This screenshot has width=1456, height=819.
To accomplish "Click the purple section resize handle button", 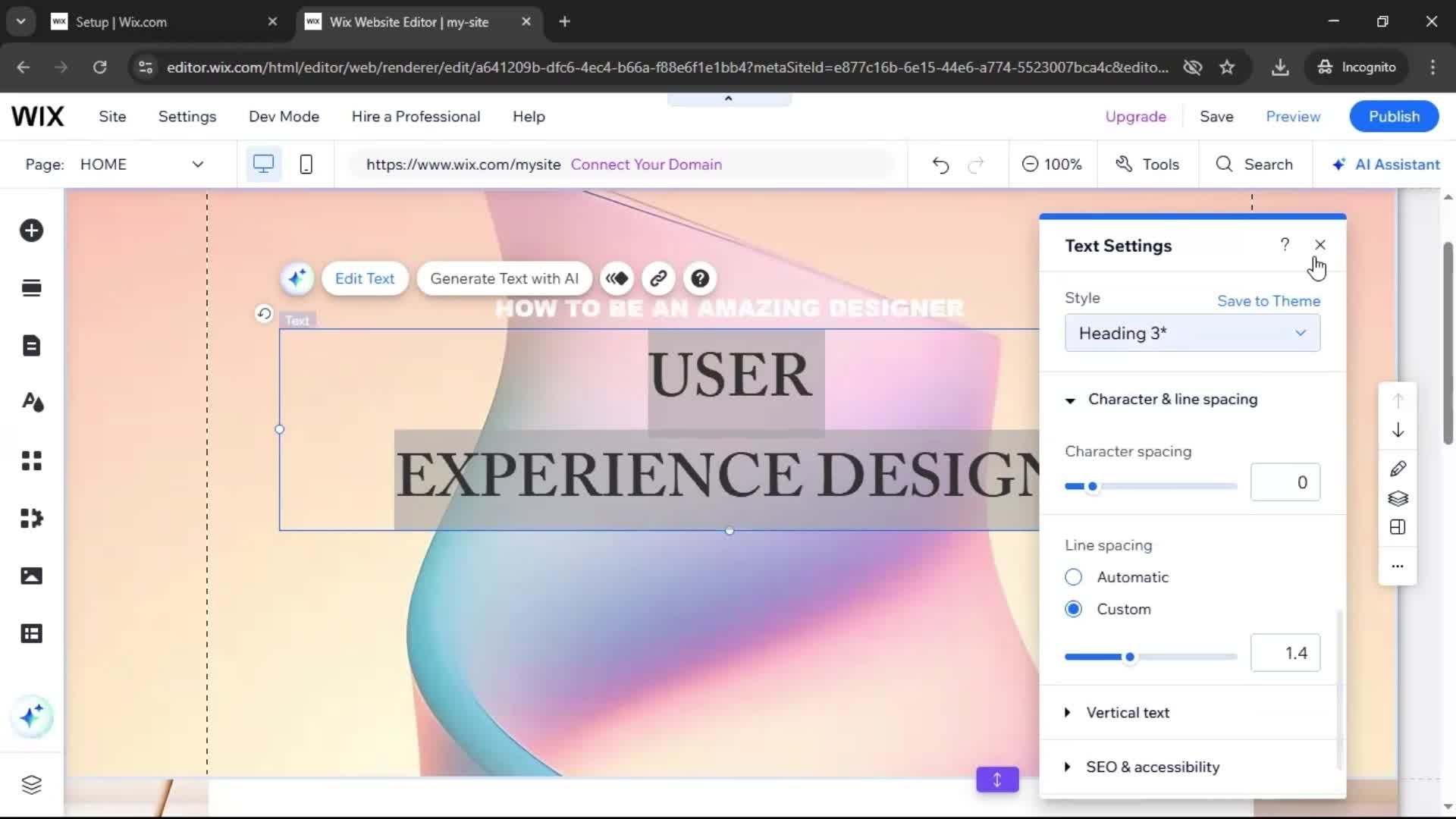I will (997, 780).
